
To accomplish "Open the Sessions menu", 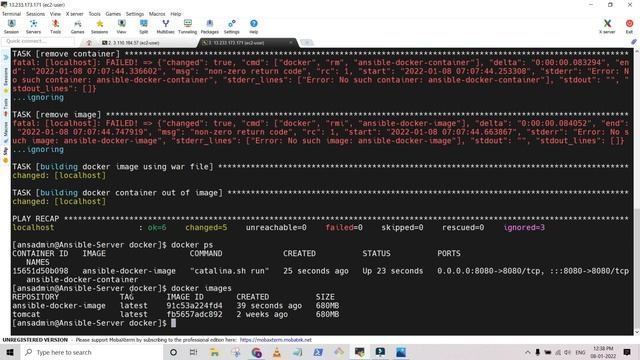I will (36, 14).
